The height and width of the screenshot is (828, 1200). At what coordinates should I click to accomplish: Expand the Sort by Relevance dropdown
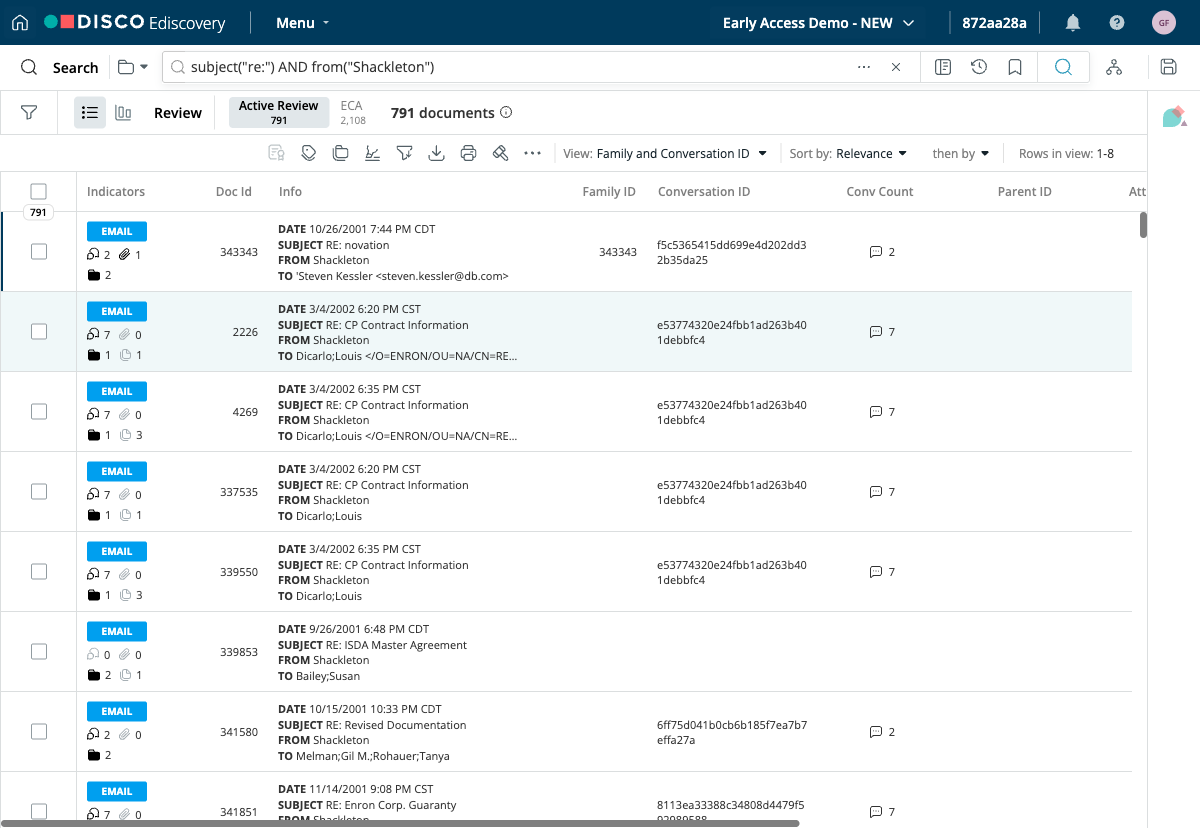pos(848,153)
